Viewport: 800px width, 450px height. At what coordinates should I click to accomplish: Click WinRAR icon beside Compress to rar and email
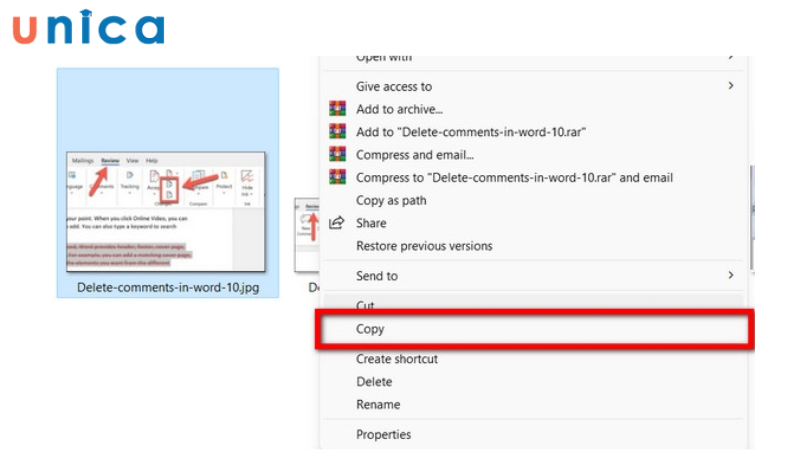tap(337, 177)
